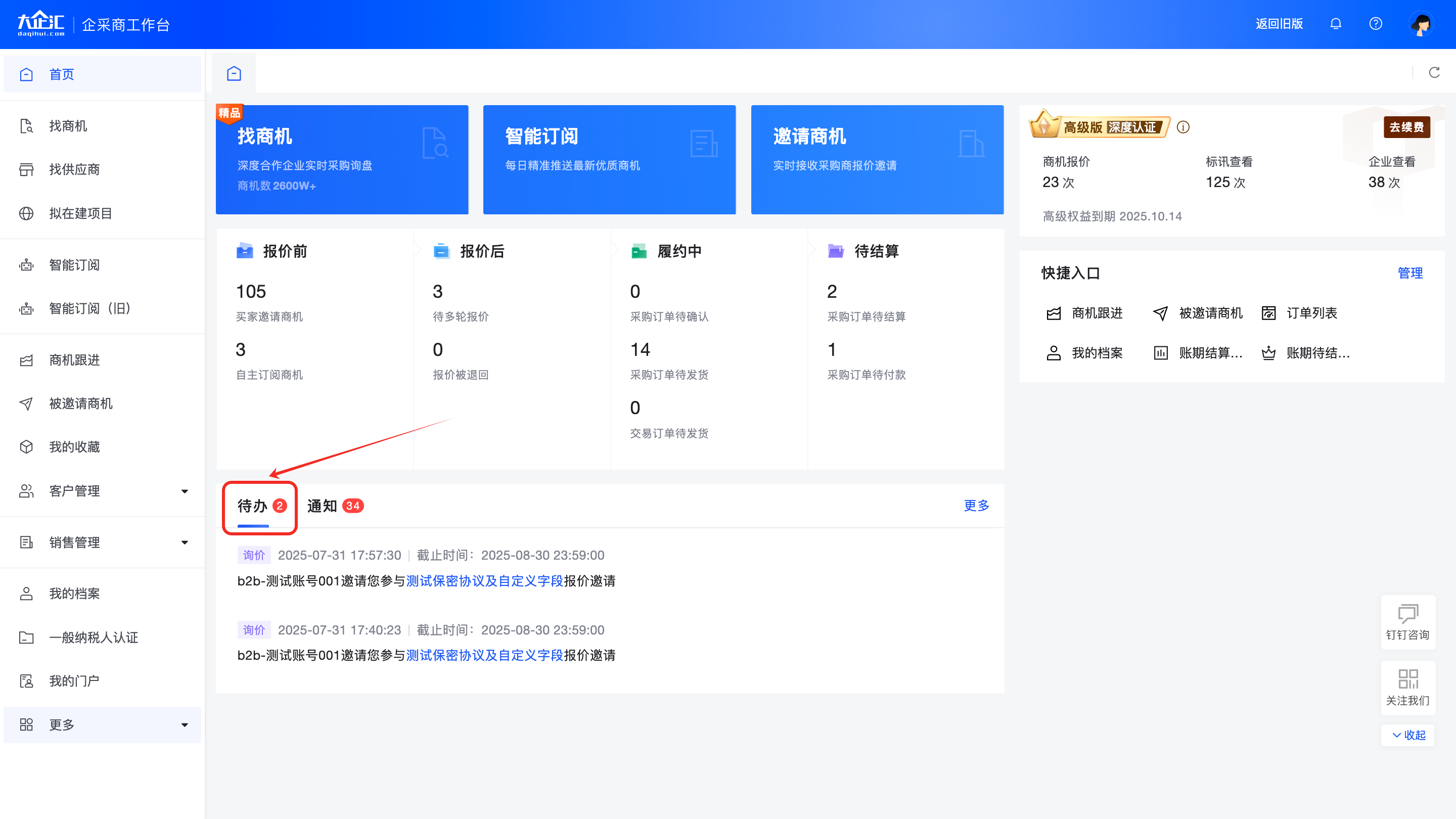Expand the 更多 dropdown arrow
The image size is (1456, 819).
pos(185,725)
